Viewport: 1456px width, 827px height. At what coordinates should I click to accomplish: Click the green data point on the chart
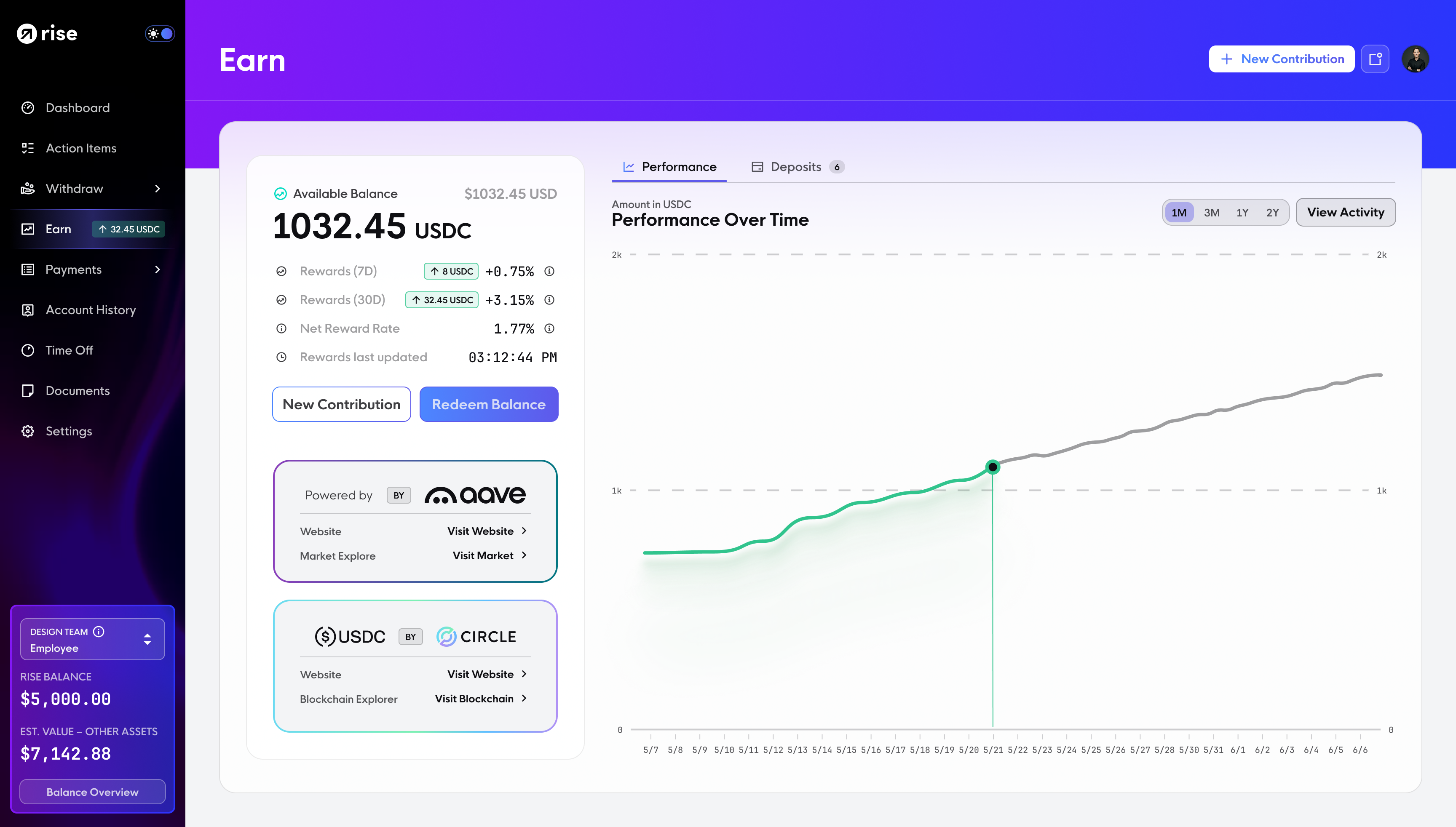pyautogui.click(x=992, y=467)
